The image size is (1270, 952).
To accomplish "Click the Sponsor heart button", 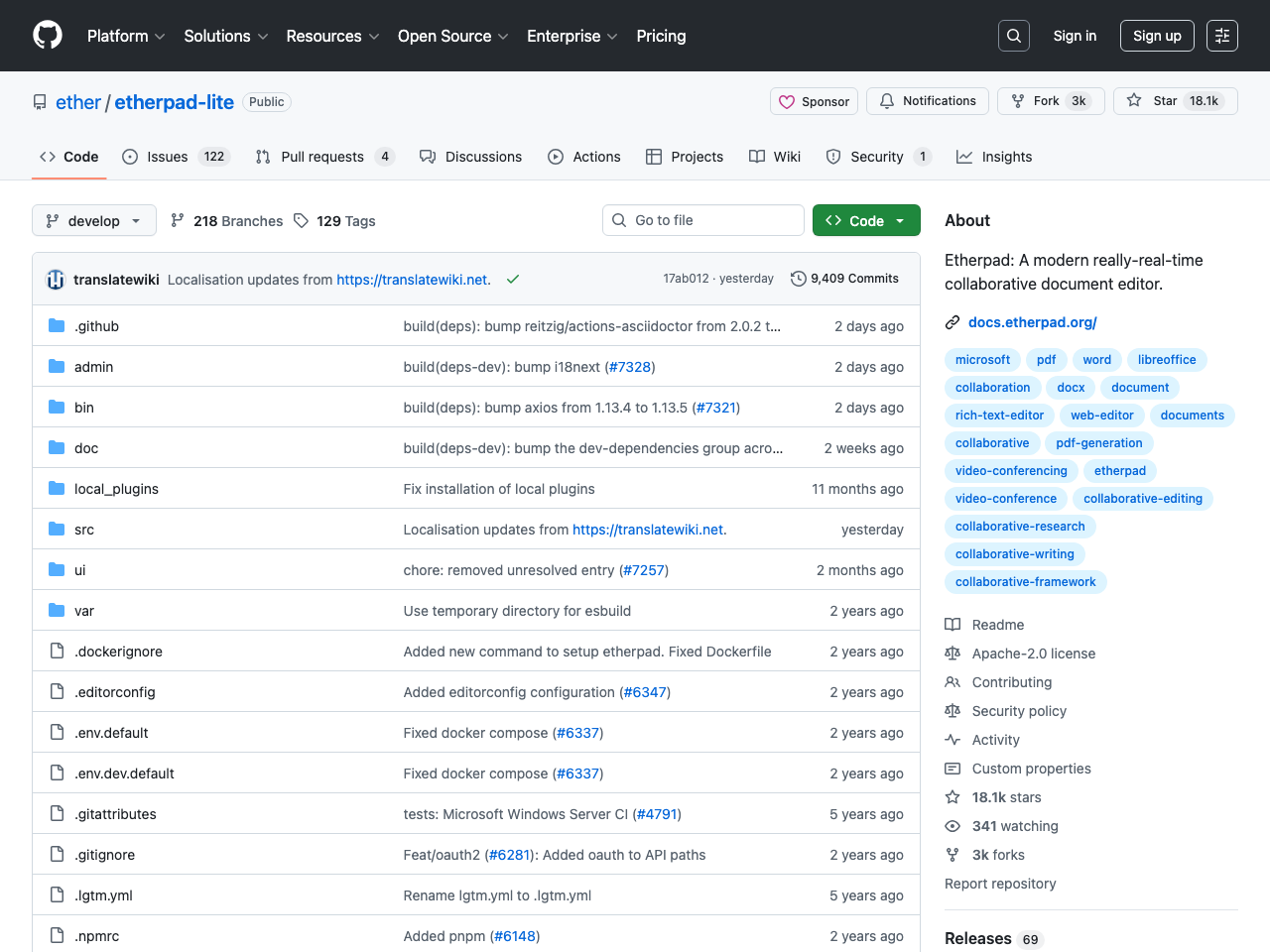I will (814, 101).
